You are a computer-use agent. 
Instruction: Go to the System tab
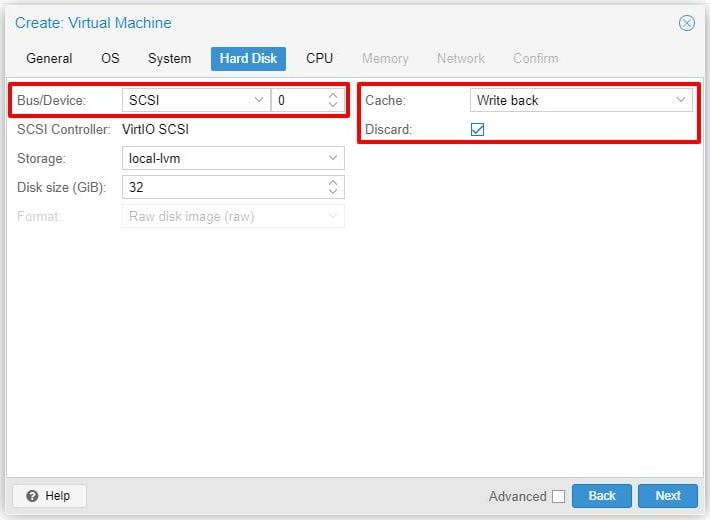tap(169, 58)
